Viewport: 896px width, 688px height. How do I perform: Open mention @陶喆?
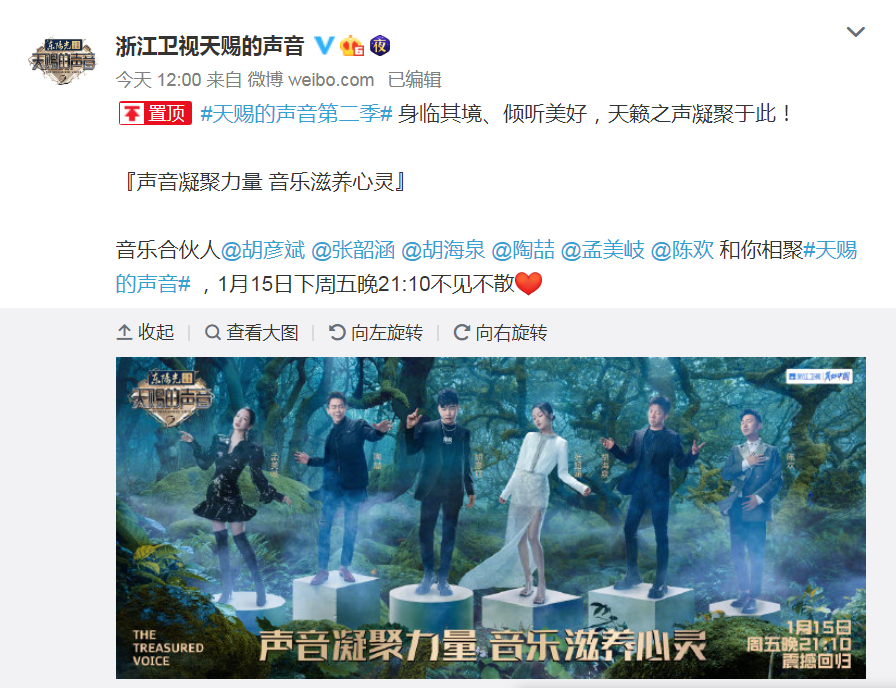click(x=523, y=250)
